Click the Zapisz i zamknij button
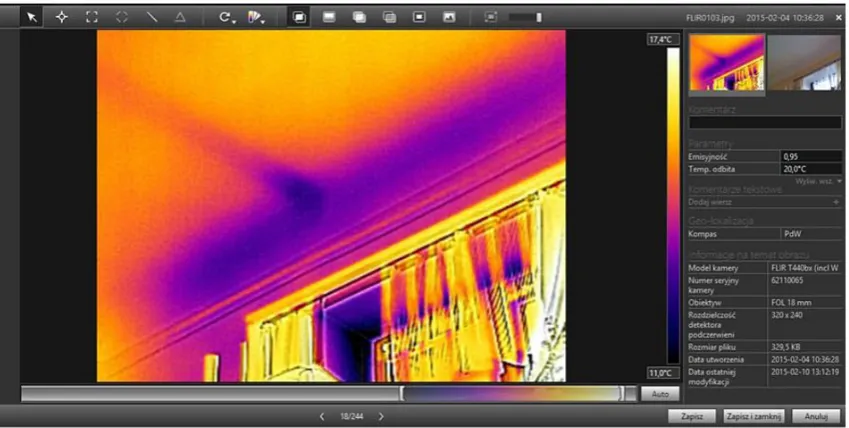The height and width of the screenshot is (428, 849). 754,416
